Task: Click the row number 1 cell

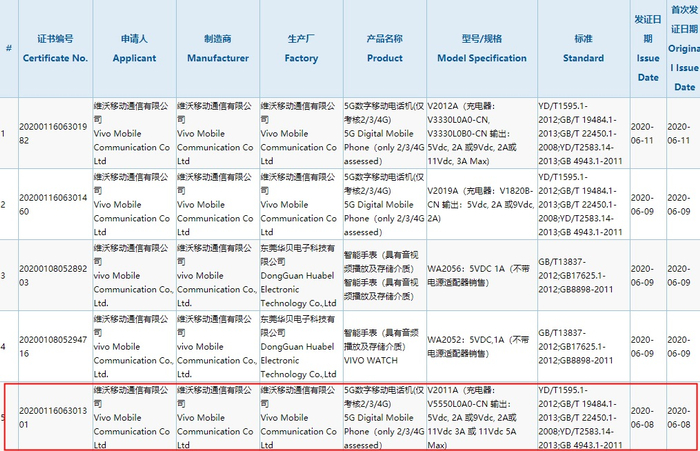Action: [9, 134]
